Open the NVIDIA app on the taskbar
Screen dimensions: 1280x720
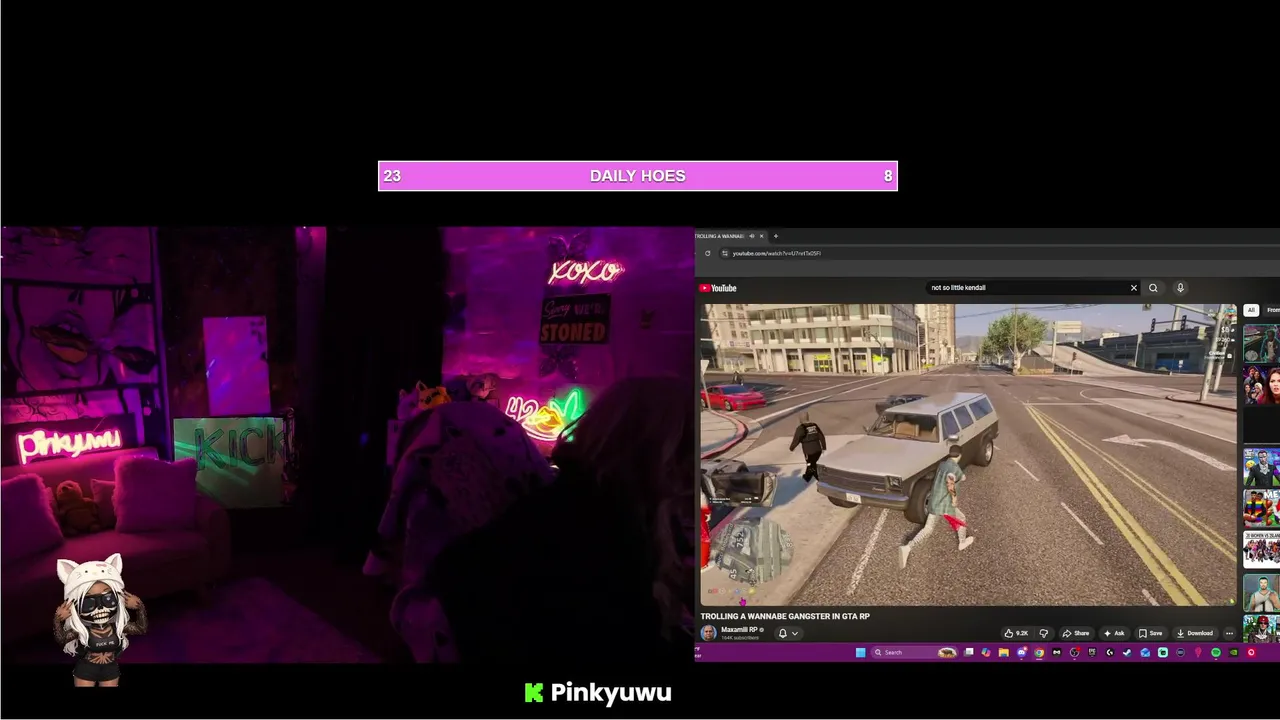pyautogui.click(x=1233, y=652)
